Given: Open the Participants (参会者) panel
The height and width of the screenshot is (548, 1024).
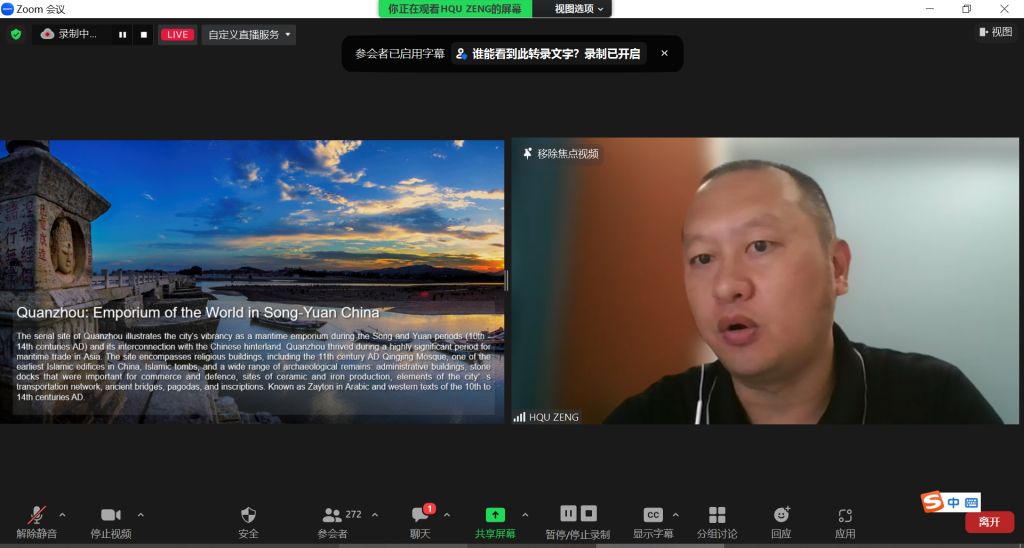Looking at the screenshot, I should 332,516.
